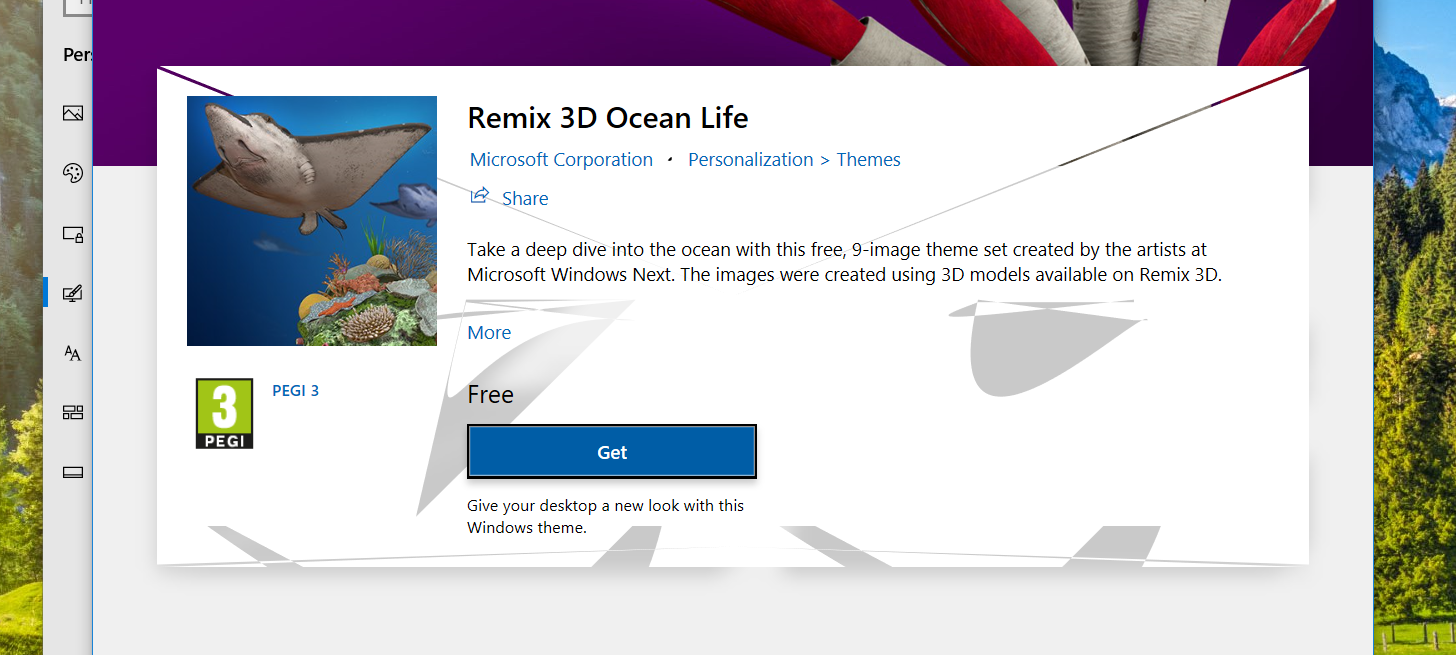
Task: Click the PEGI 3 rating badge
Action: [x=224, y=414]
